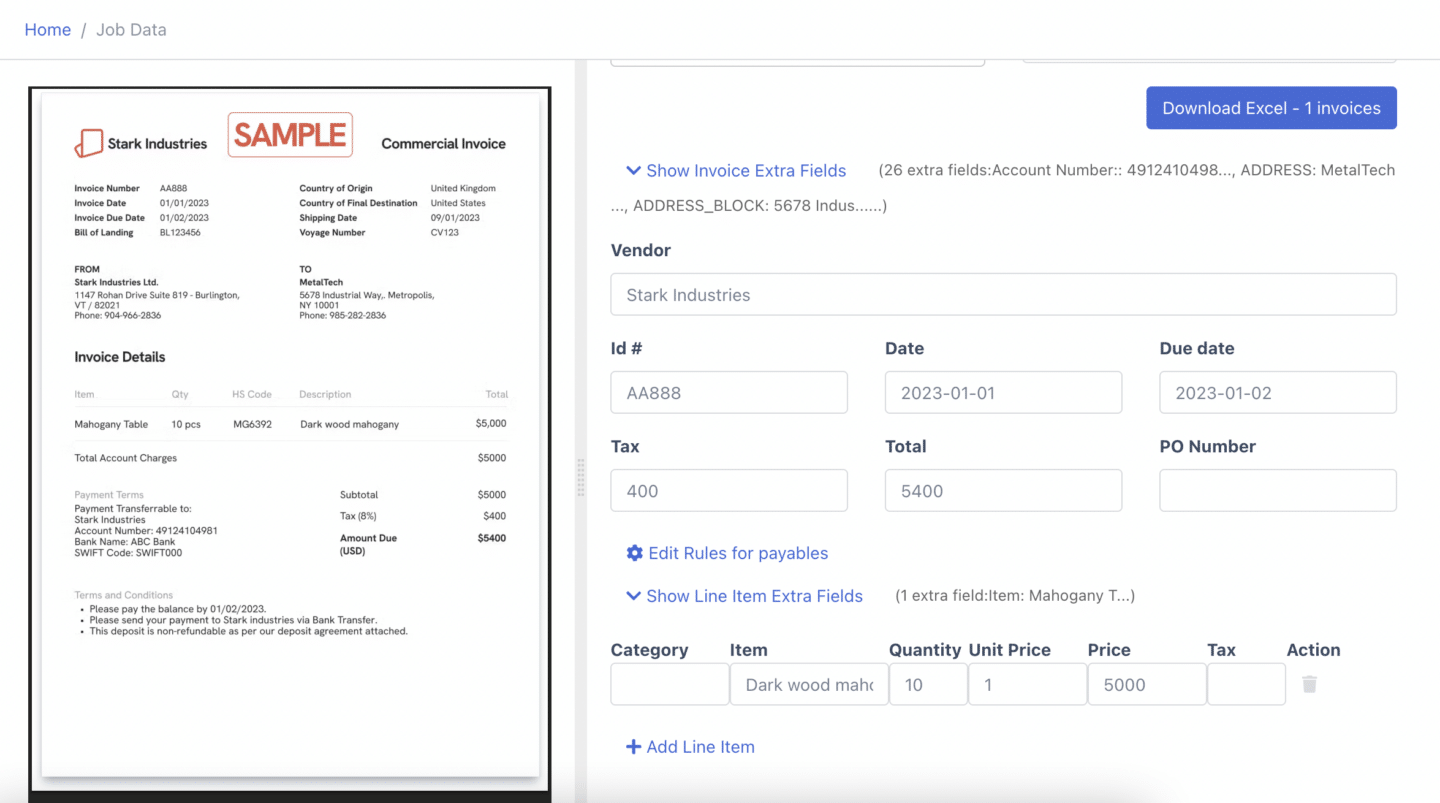Click the line item Category field
The width and height of the screenshot is (1440, 803).
[670, 685]
